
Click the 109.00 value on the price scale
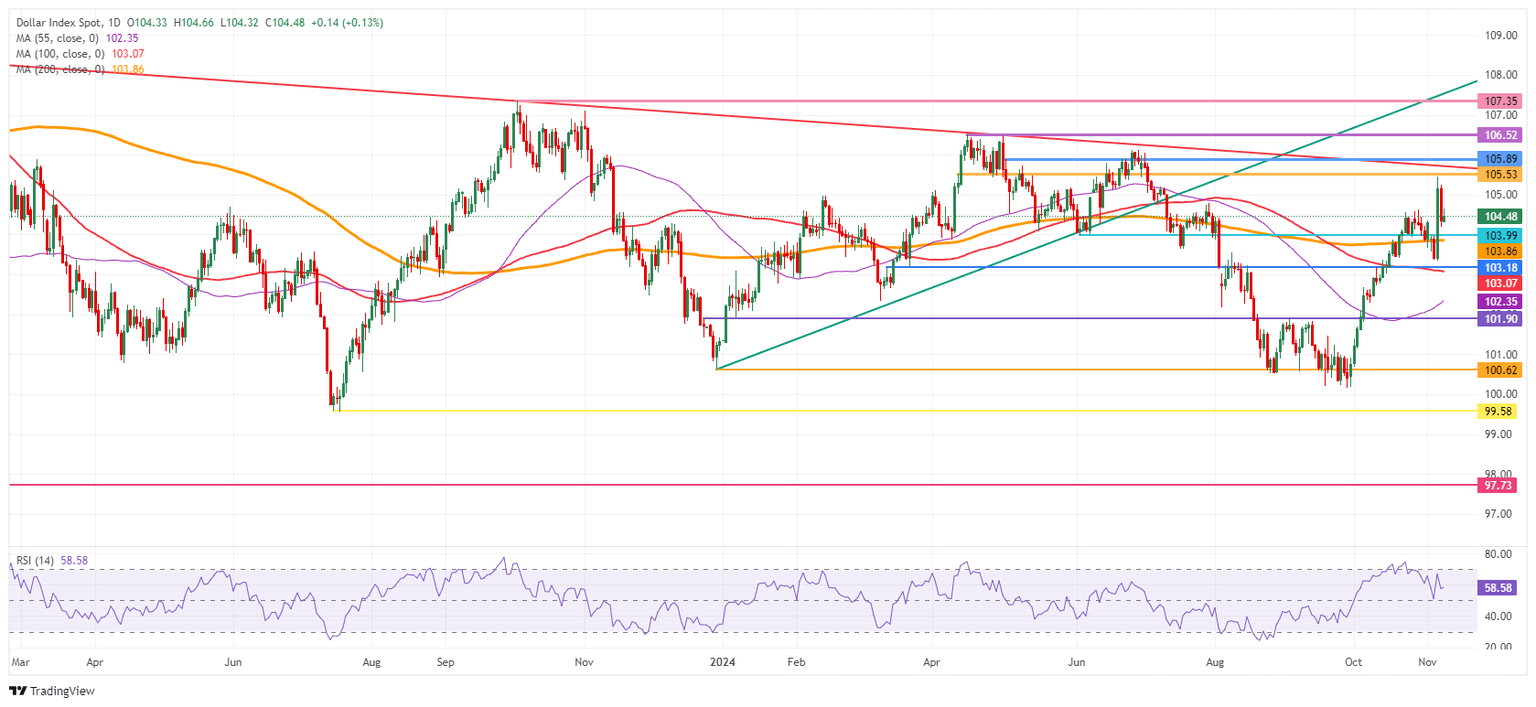1499,33
